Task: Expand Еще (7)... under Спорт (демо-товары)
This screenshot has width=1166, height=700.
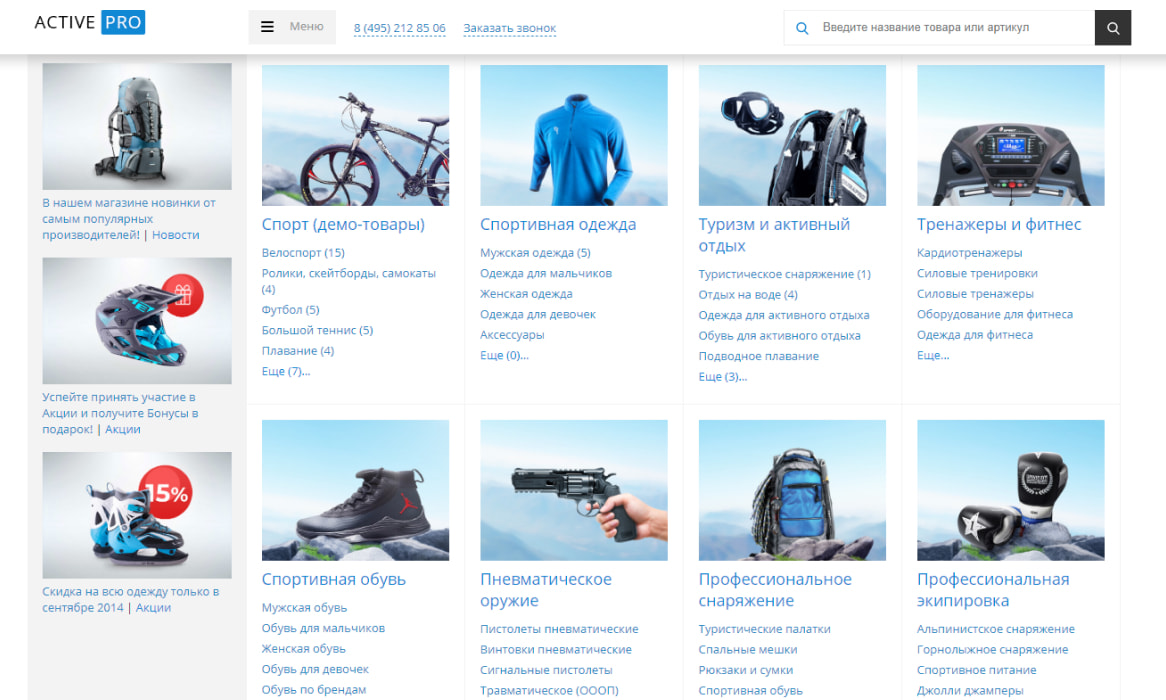Action: click(x=286, y=372)
